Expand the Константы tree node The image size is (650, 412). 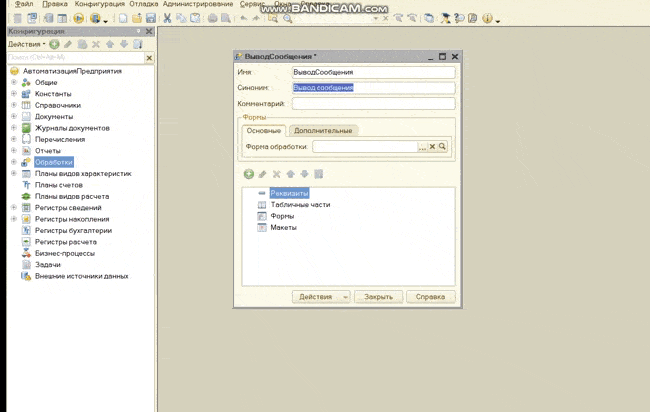point(14,94)
